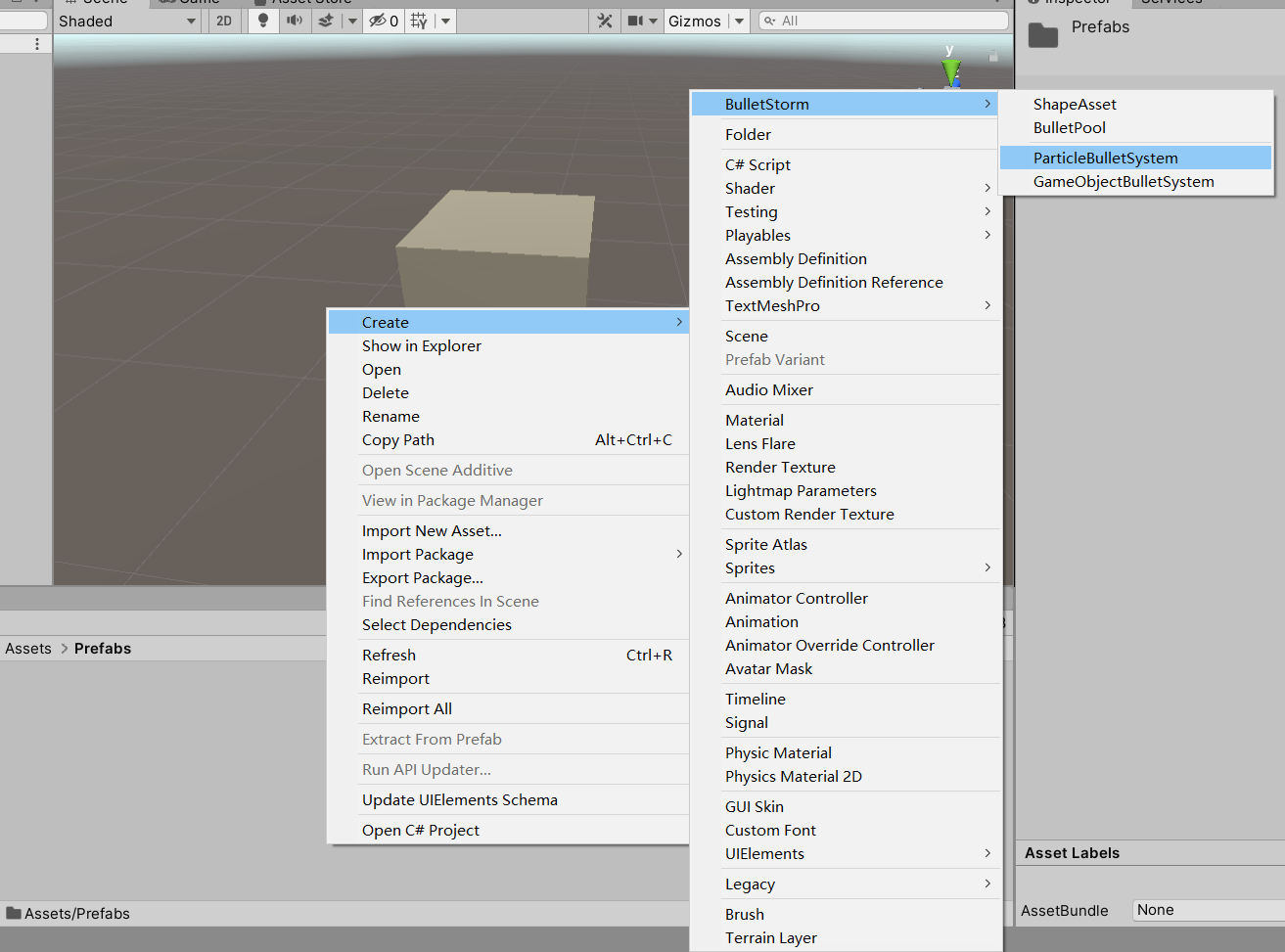Select Rename from context menu
1285x952 pixels.
coord(508,416)
